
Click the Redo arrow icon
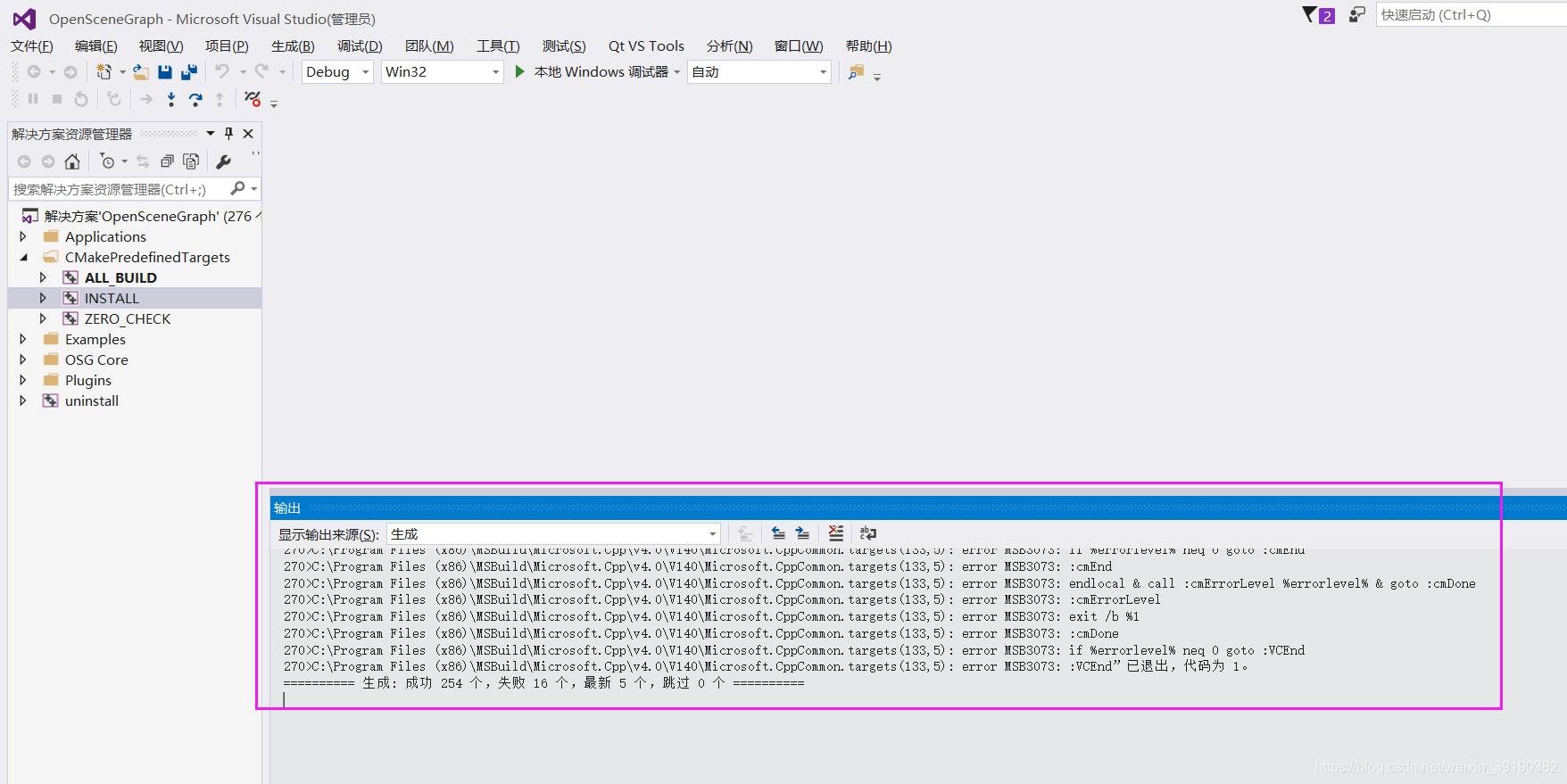tap(261, 71)
